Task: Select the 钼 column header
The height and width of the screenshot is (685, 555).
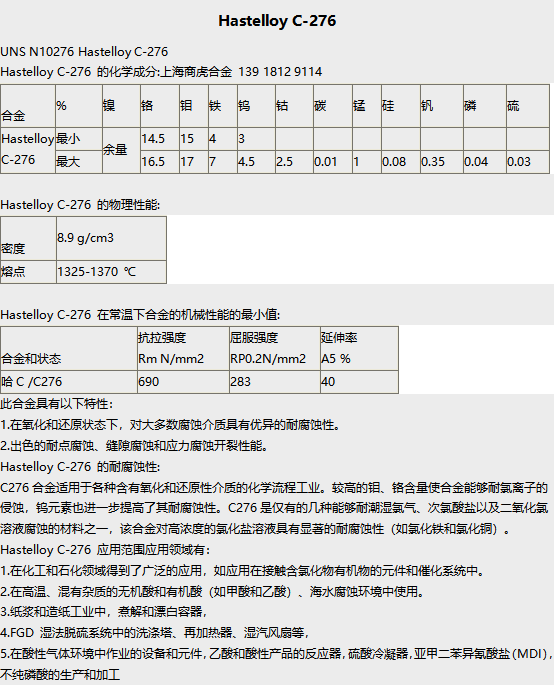Action: click(x=194, y=106)
